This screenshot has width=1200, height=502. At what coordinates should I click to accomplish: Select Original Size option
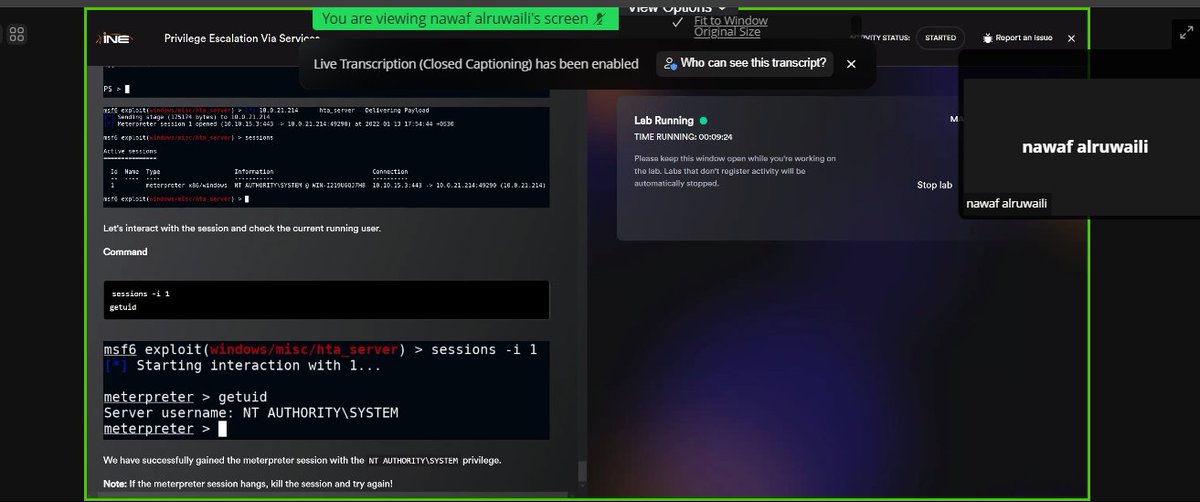[728, 32]
